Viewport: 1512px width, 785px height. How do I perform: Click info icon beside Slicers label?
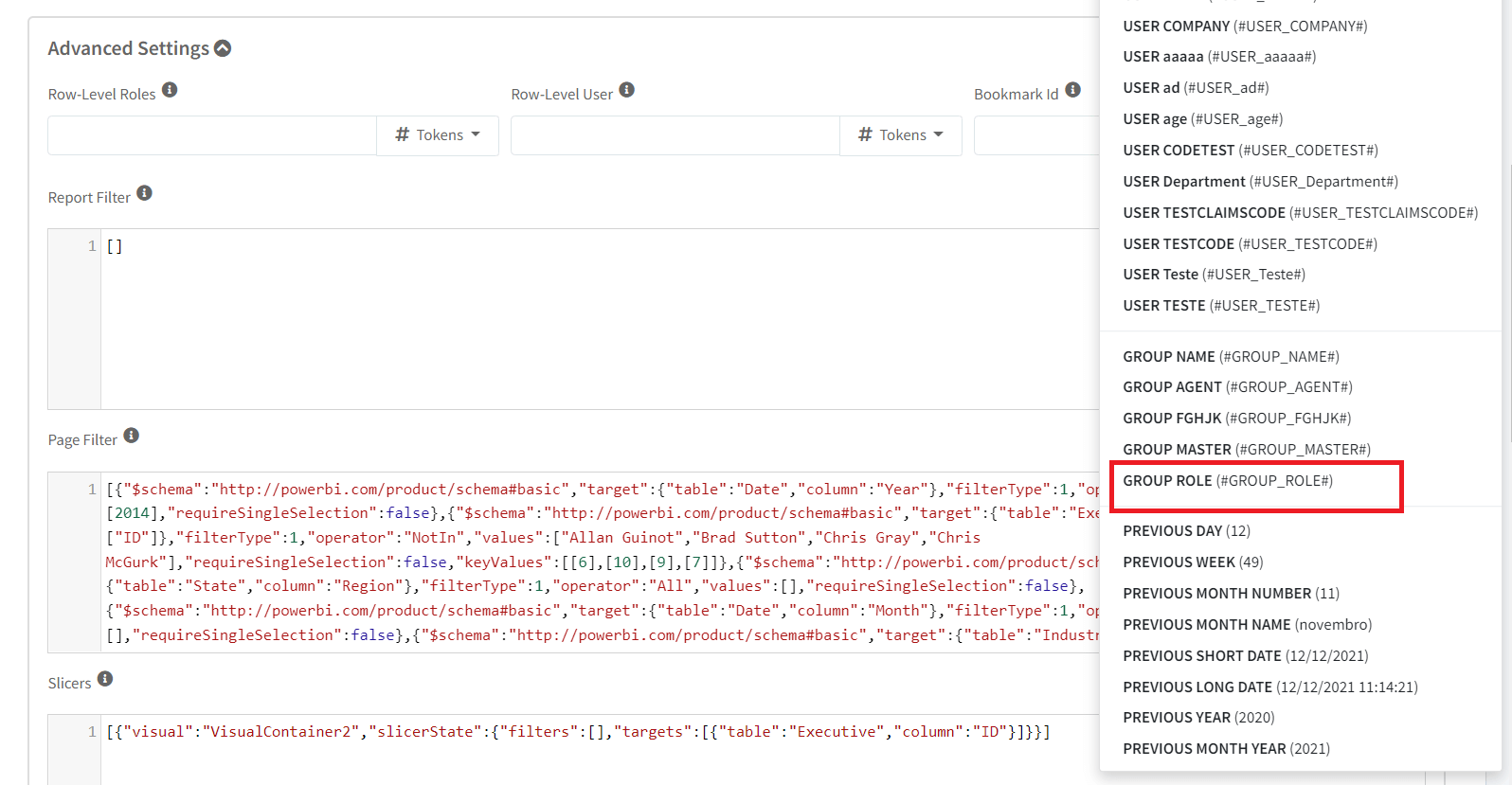coord(105,679)
